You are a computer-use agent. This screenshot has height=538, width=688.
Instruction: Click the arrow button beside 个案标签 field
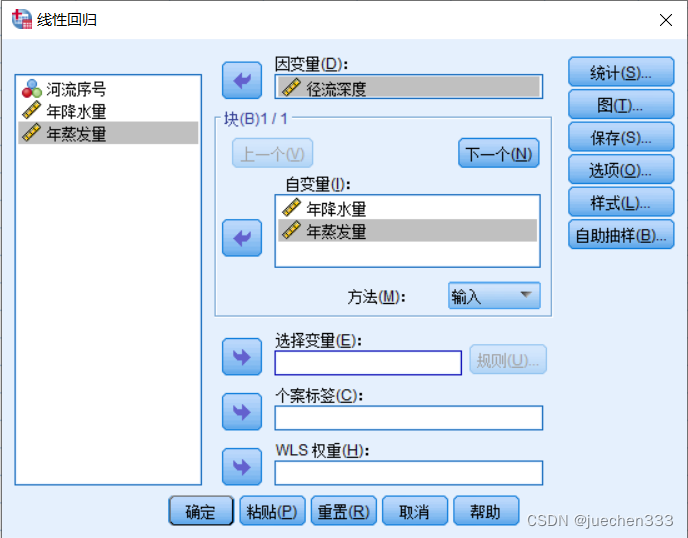point(242,412)
